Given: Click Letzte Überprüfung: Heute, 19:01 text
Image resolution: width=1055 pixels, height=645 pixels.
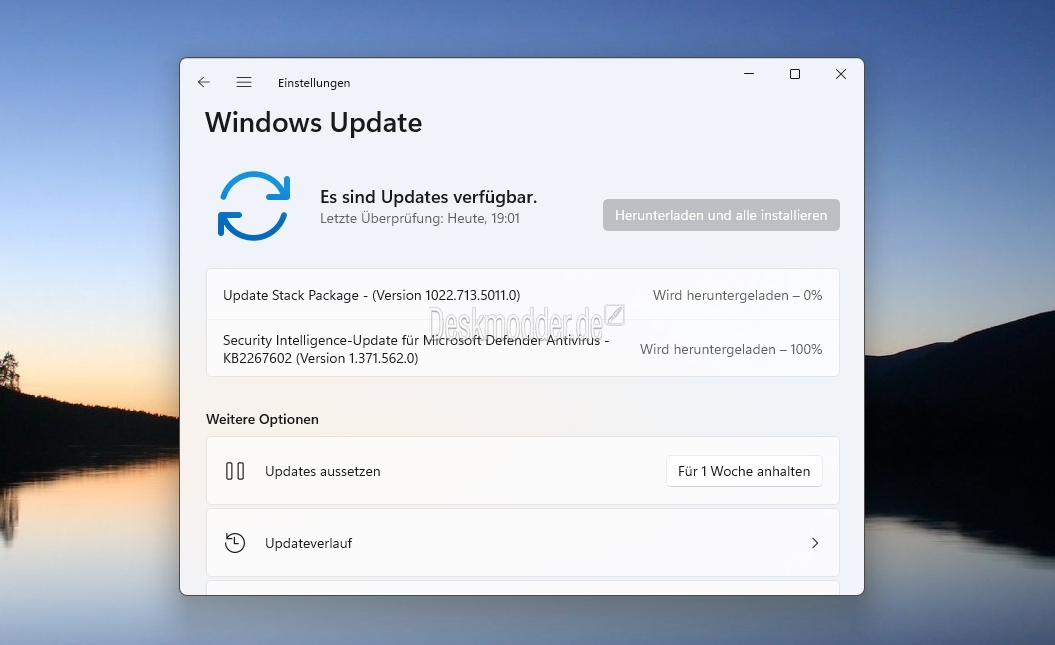Looking at the screenshot, I should (420, 218).
